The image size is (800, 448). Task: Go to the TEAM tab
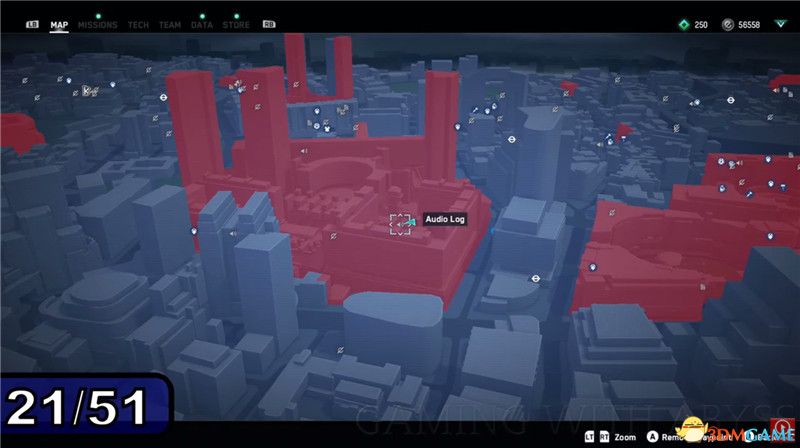pos(170,25)
